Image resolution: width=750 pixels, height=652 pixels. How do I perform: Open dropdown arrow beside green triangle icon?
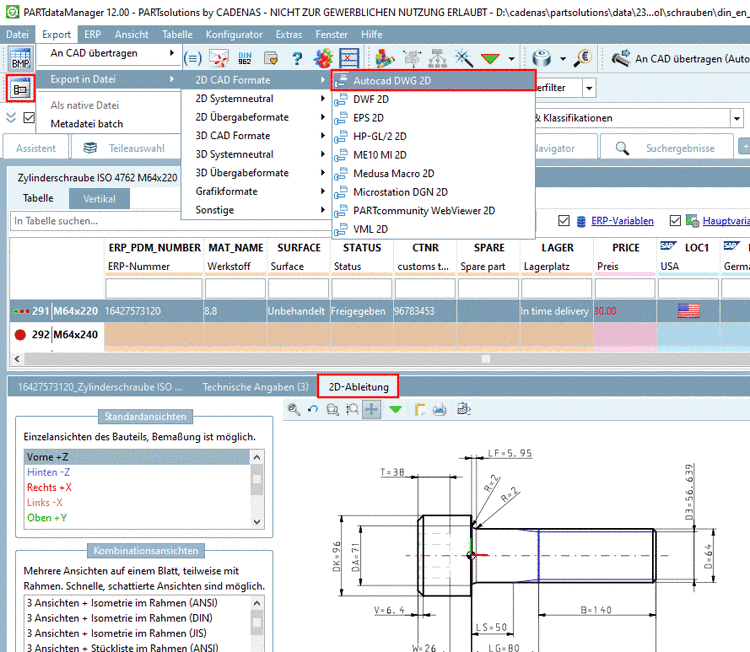pos(512,59)
